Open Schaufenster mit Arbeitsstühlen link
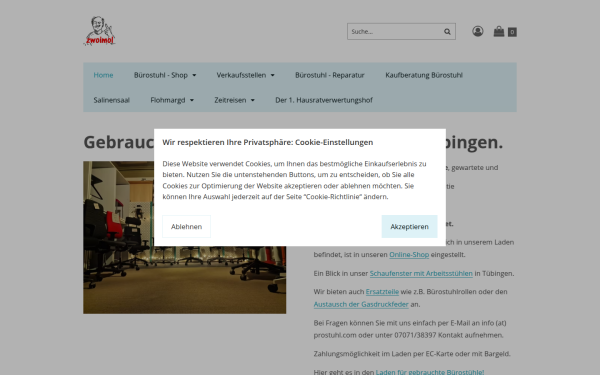600x375 pixels. click(421, 273)
